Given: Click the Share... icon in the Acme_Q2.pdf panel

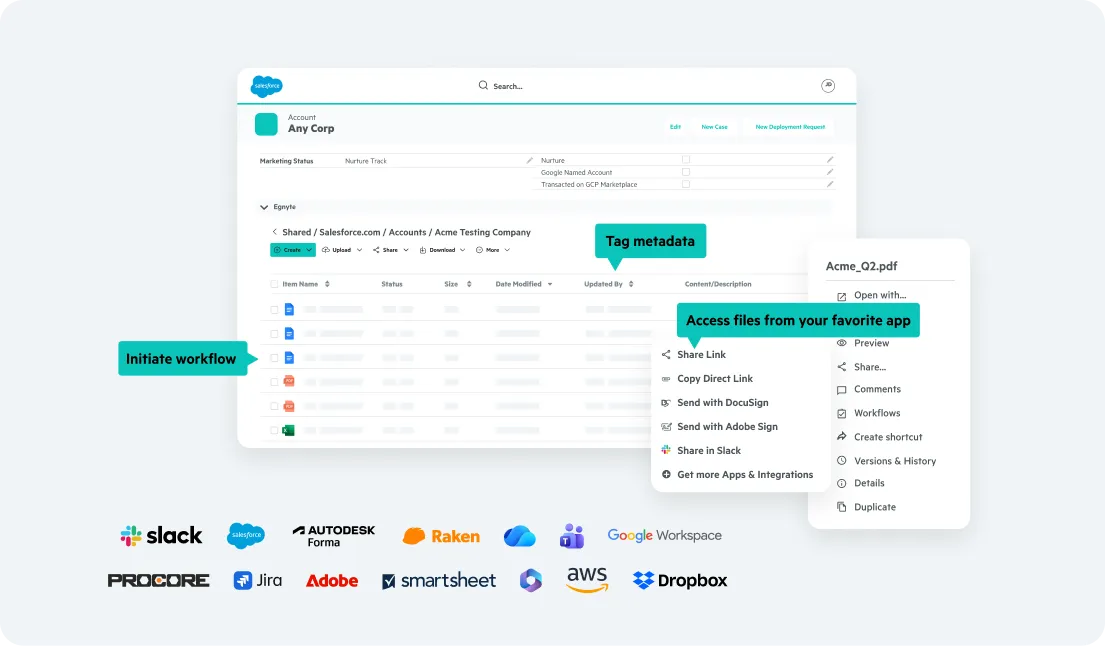Looking at the screenshot, I should pyautogui.click(x=841, y=367).
